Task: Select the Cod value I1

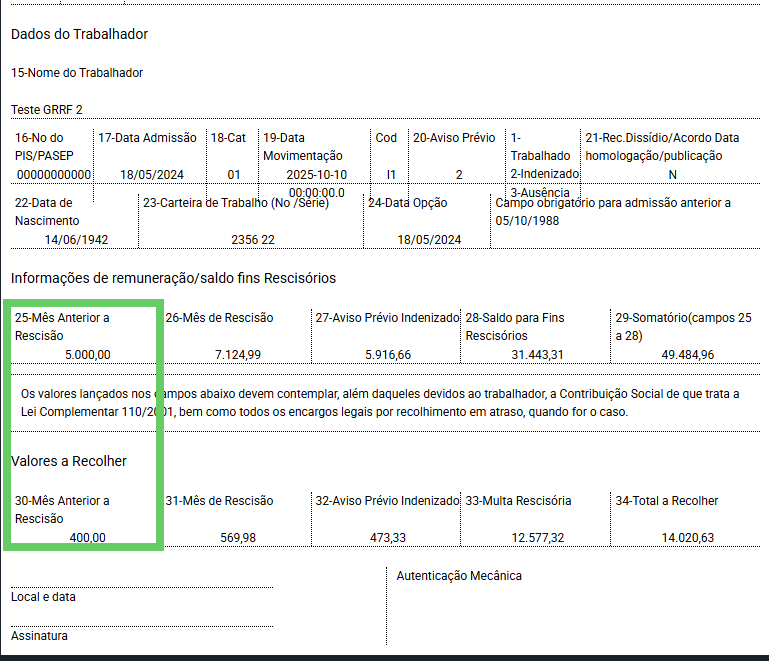Action: point(391,175)
